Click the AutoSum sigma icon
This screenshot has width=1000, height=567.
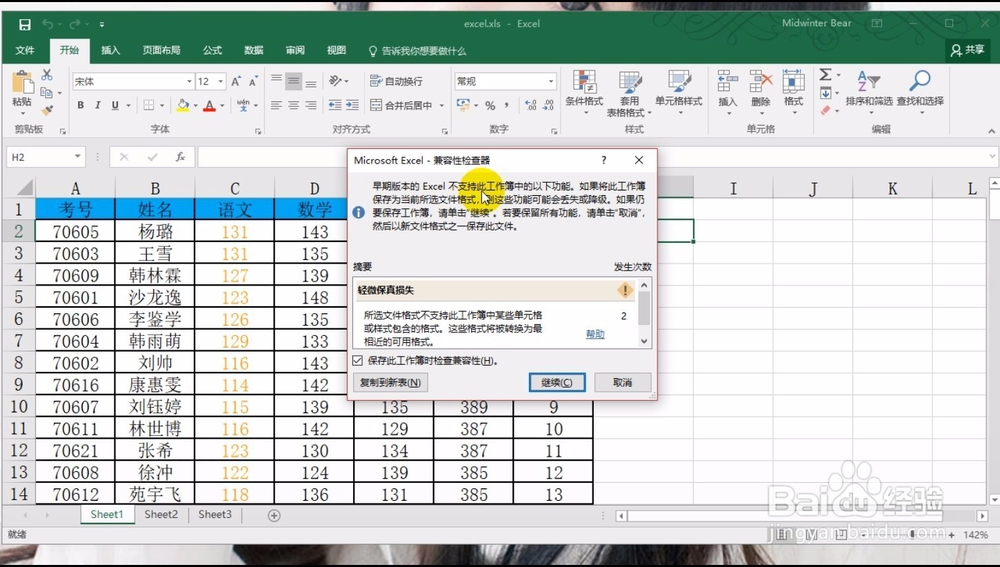(825, 75)
